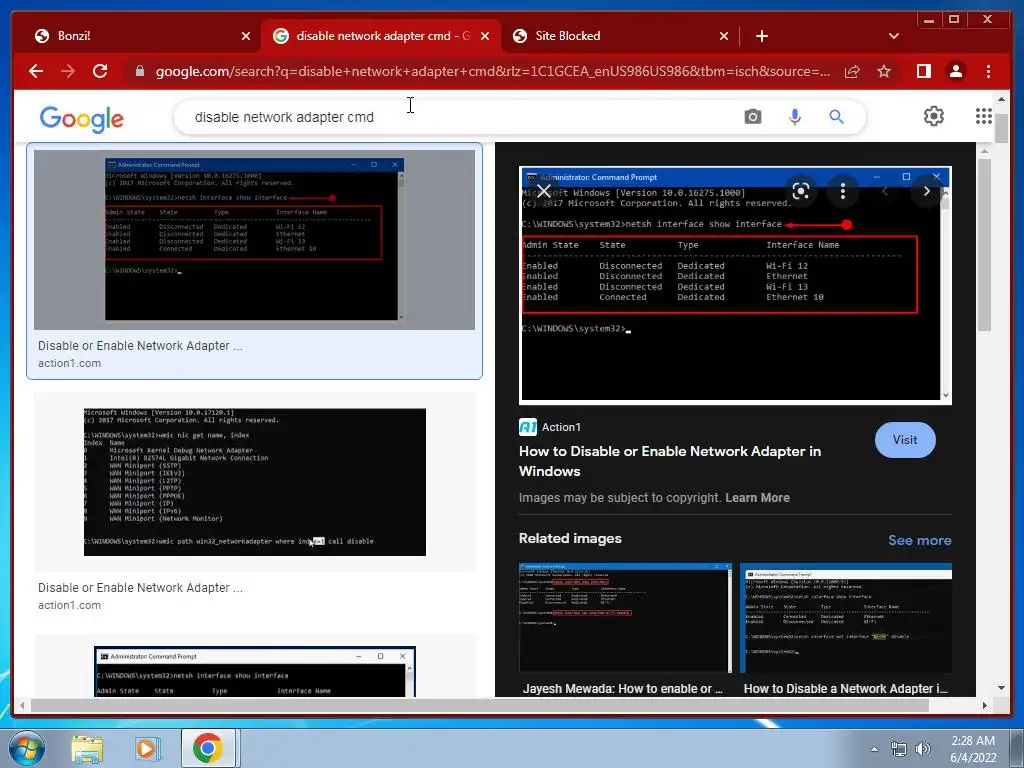Open the large netsh preview image
This screenshot has height=768, width=1024.
(x=735, y=285)
